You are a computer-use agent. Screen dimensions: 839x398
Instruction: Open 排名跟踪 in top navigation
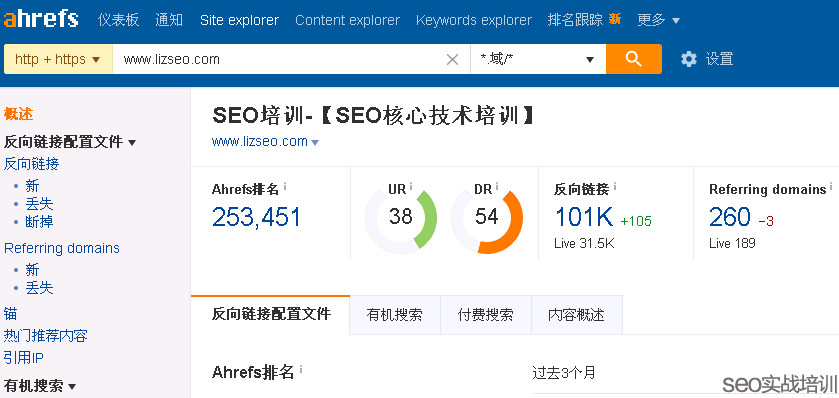[575, 20]
